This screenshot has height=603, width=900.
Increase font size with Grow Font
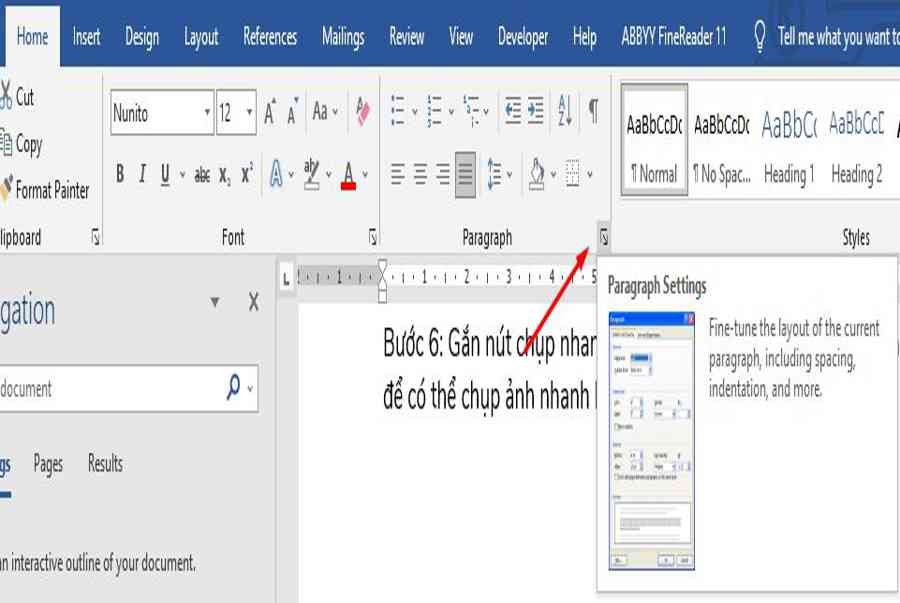(270, 111)
